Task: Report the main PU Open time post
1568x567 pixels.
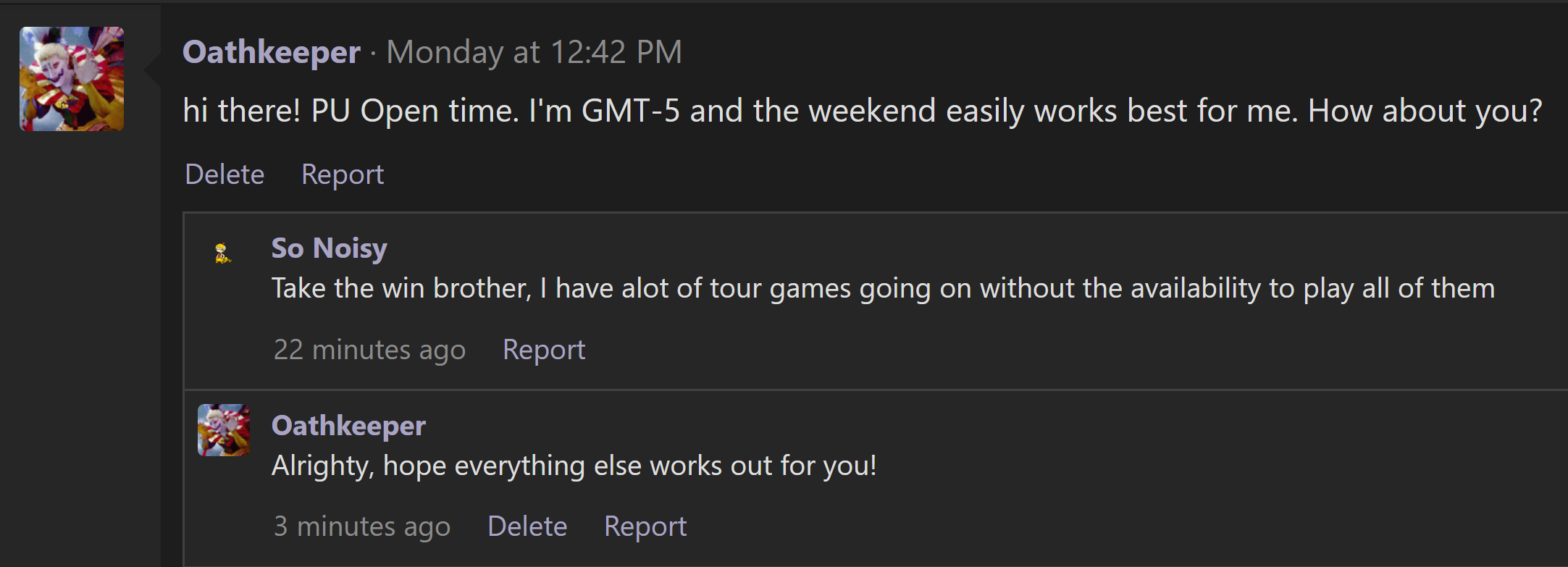Action: click(343, 175)
